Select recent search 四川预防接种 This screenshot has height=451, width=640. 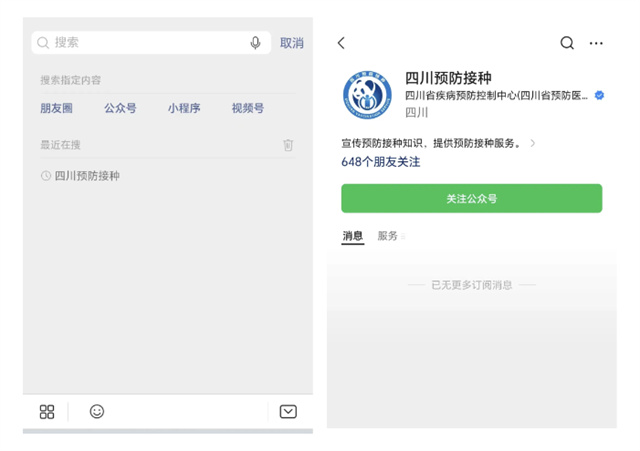[87, 176]
